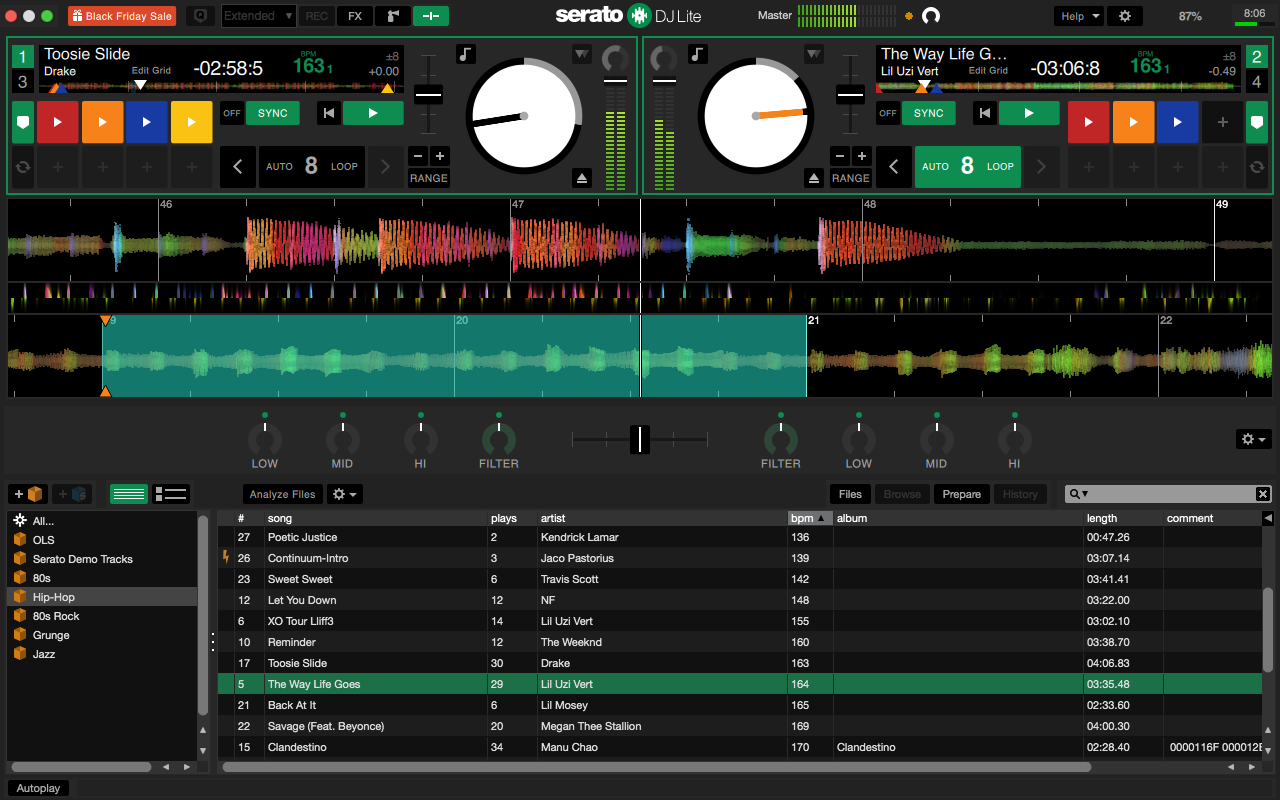Add a new crate

29,494
